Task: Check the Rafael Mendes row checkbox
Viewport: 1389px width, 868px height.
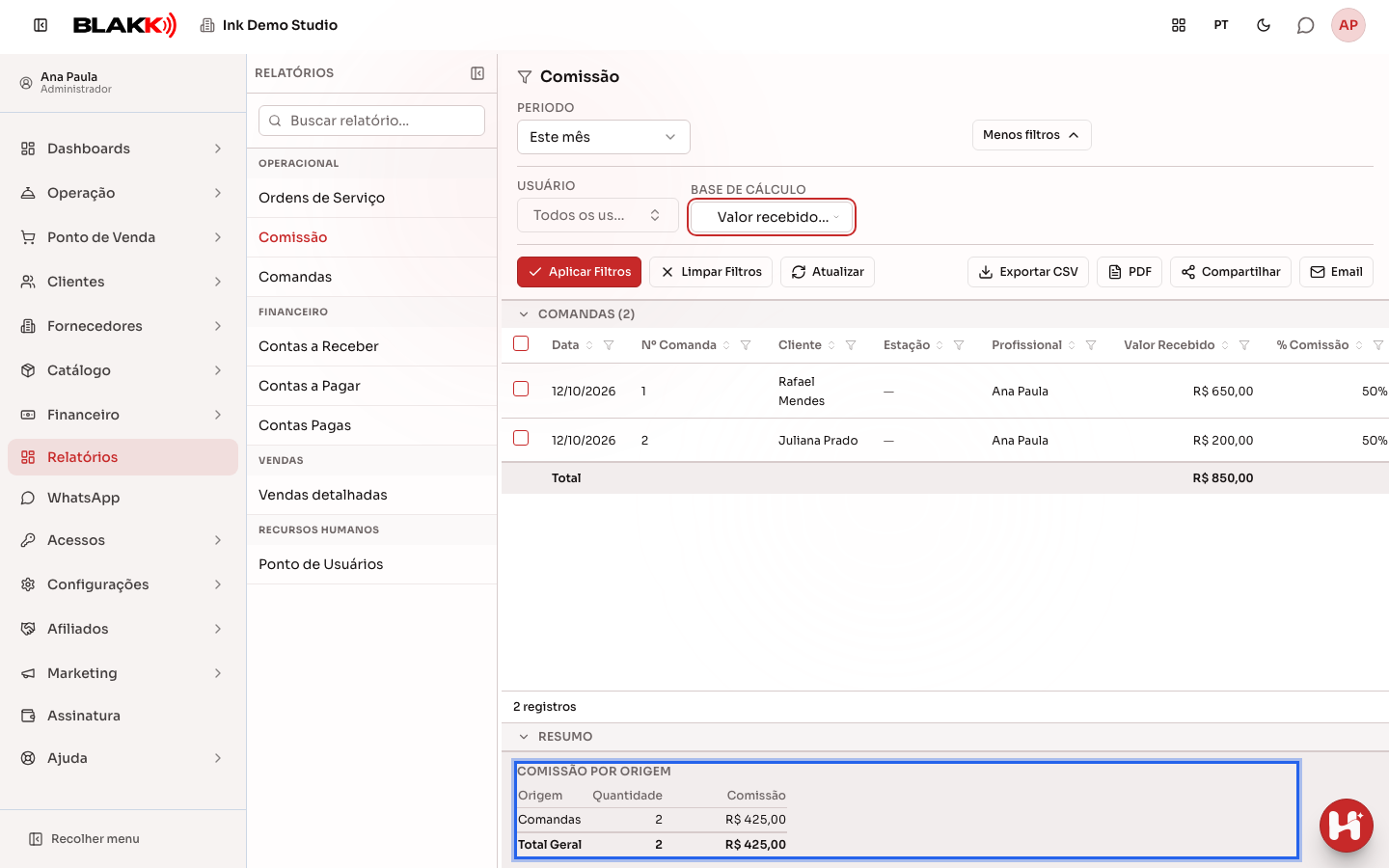Action: [521, 389]
